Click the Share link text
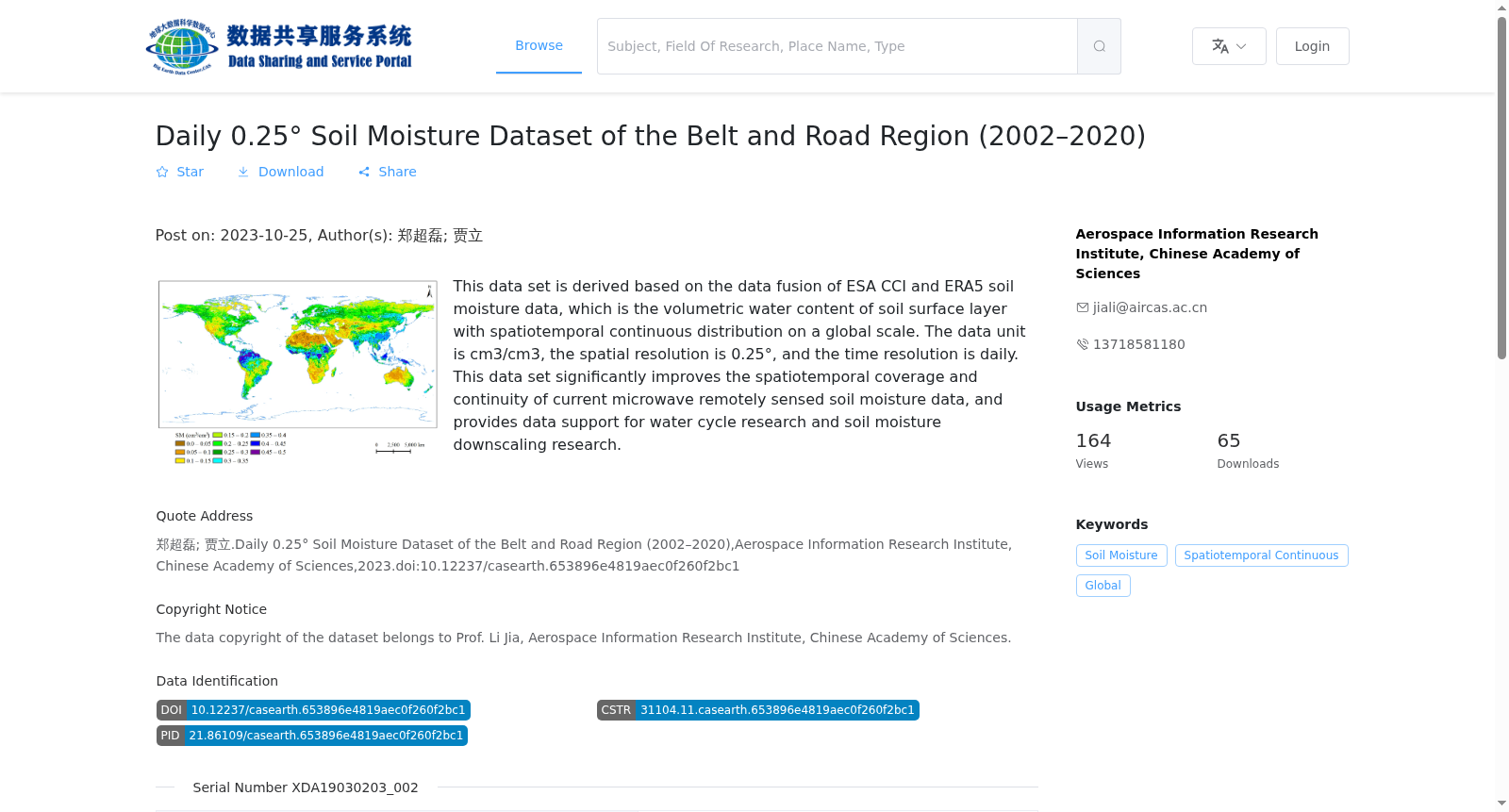Image resolution: width=1509 pixels, height=812 pixels. pyautogui.click(x=397, y=172)
